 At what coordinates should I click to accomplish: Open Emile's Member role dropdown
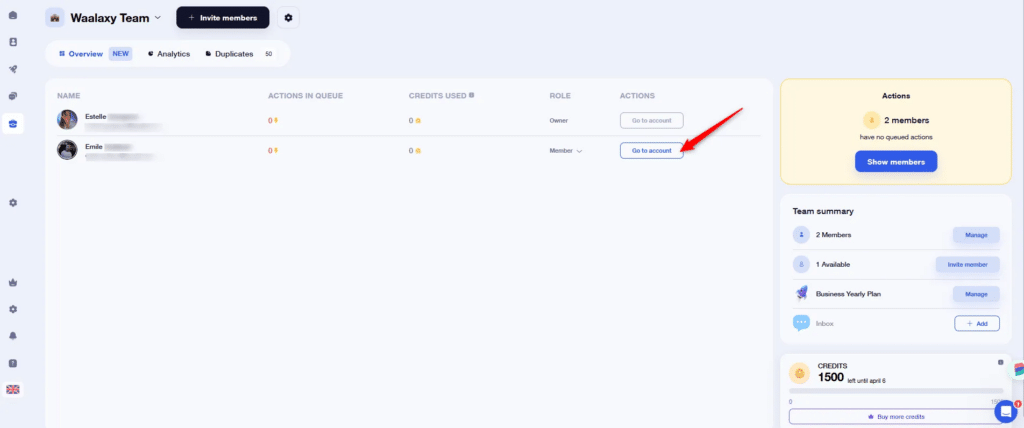point(566,151)
